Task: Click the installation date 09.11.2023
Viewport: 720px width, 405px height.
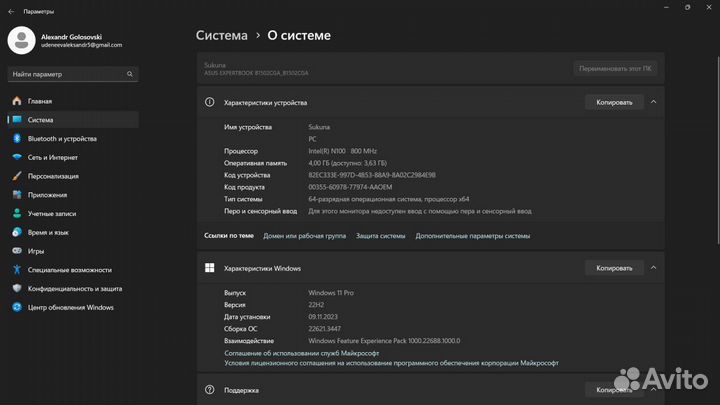Action: pyautogui.click(x=323, y=317)
